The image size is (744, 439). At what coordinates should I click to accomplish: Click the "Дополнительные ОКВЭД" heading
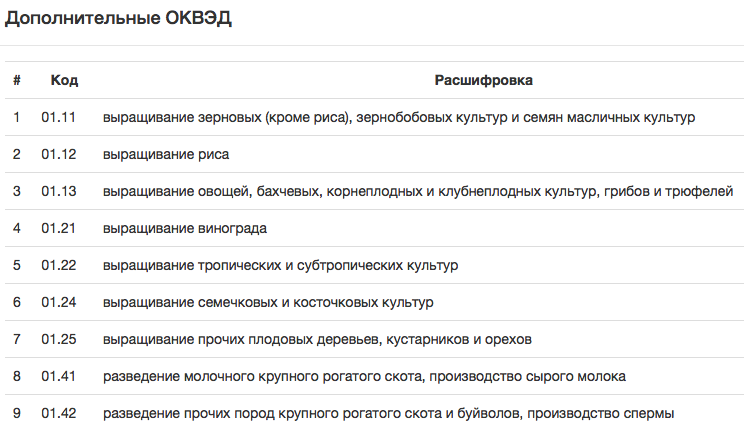point(119,20)
